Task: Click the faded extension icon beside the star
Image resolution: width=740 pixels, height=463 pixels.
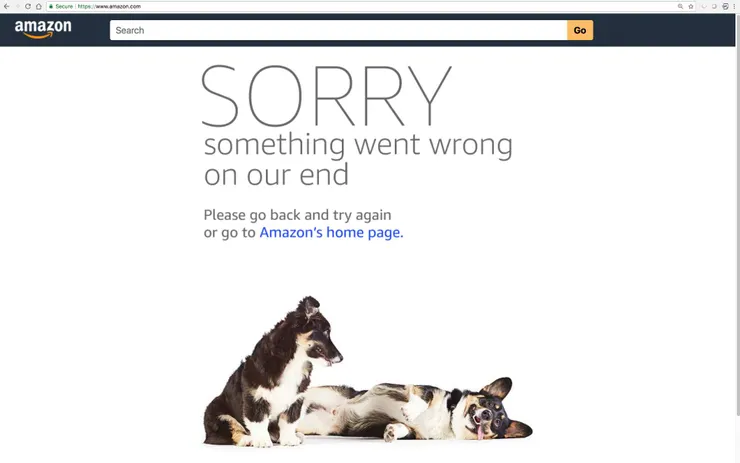Action: coord(704,6)
